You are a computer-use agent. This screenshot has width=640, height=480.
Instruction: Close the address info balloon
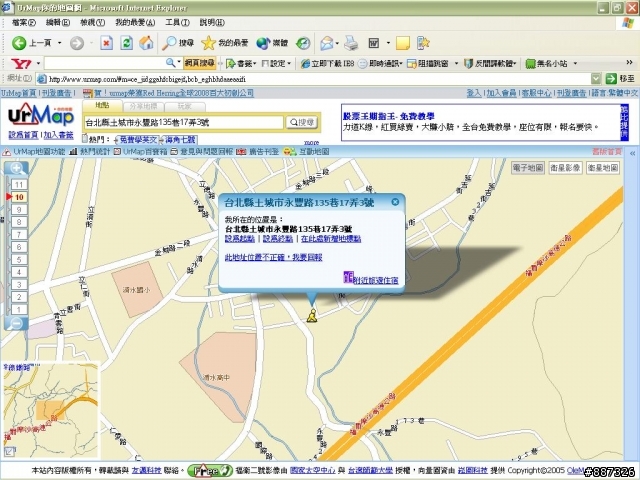pos(395,202)
